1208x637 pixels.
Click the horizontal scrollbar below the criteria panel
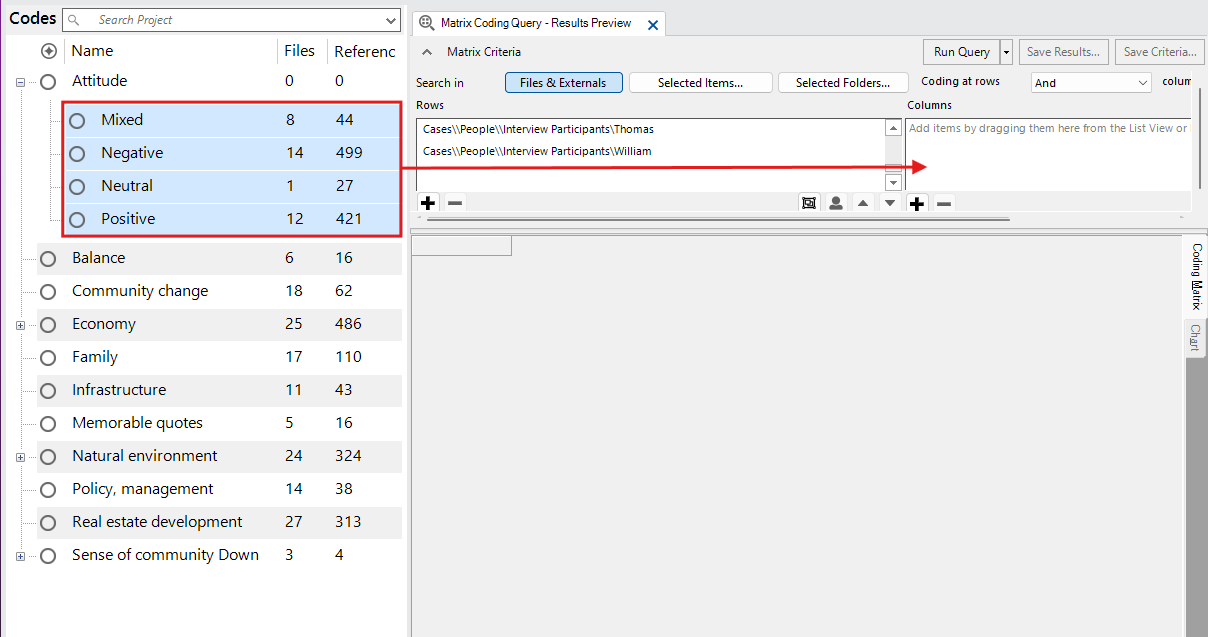coord(718,218)
